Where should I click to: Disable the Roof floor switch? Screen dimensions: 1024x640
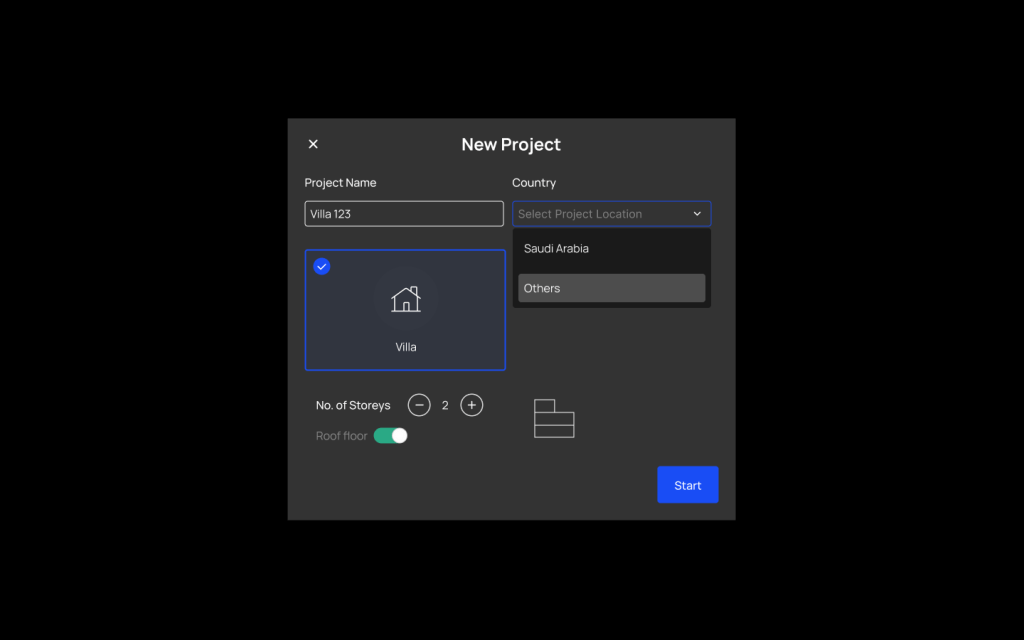[x=391, y=436]
